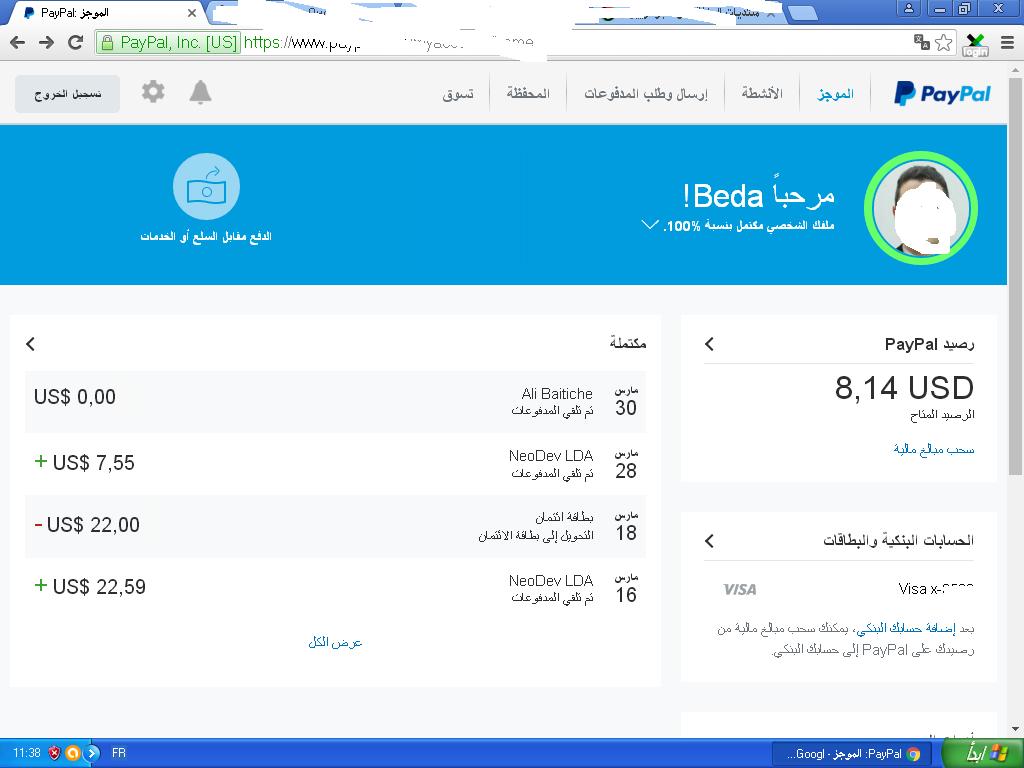
Task: Open the bank accounts and cards chevron
Action: [710, 541]
